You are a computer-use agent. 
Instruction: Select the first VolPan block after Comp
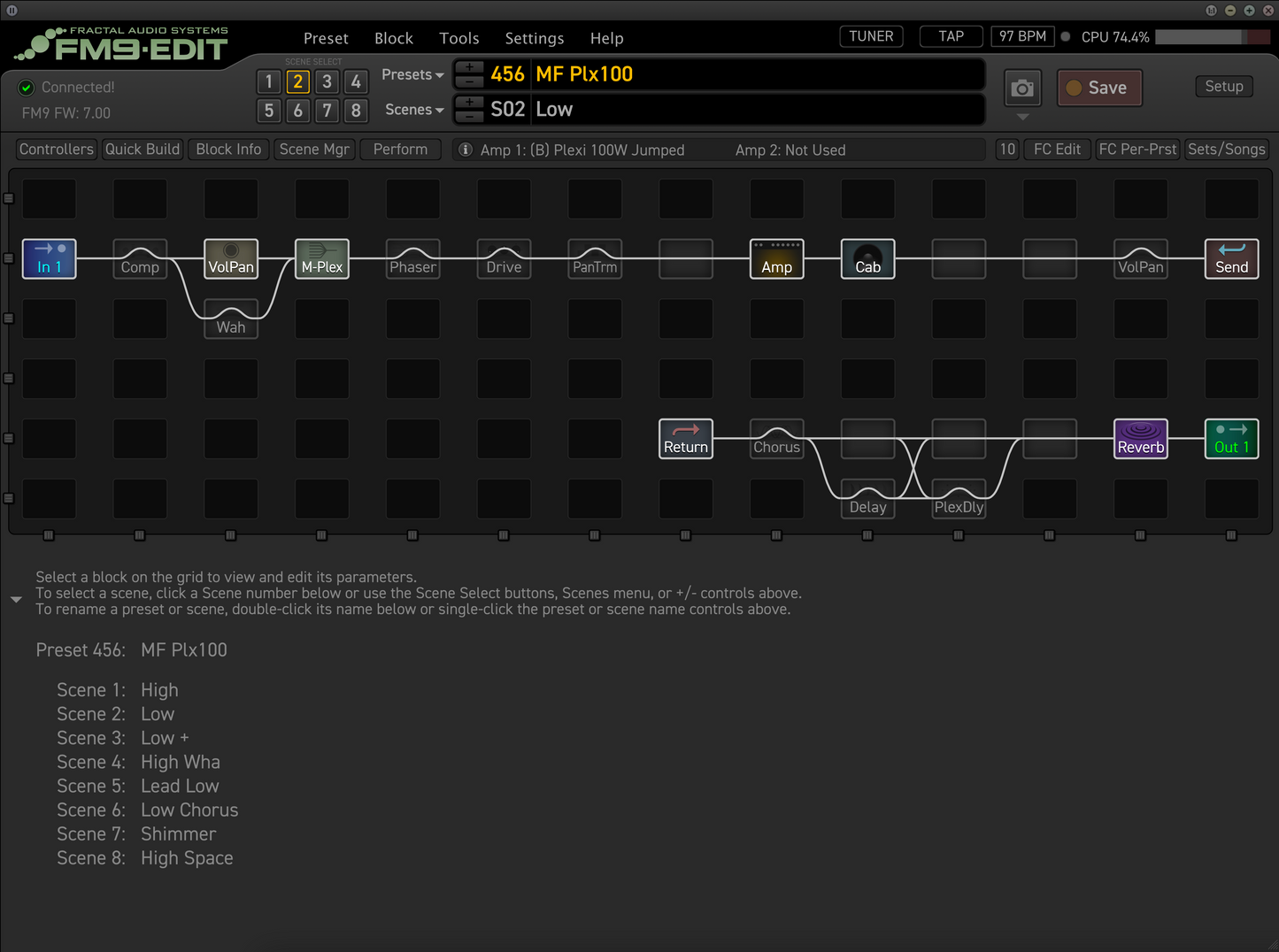pos(231,259)
